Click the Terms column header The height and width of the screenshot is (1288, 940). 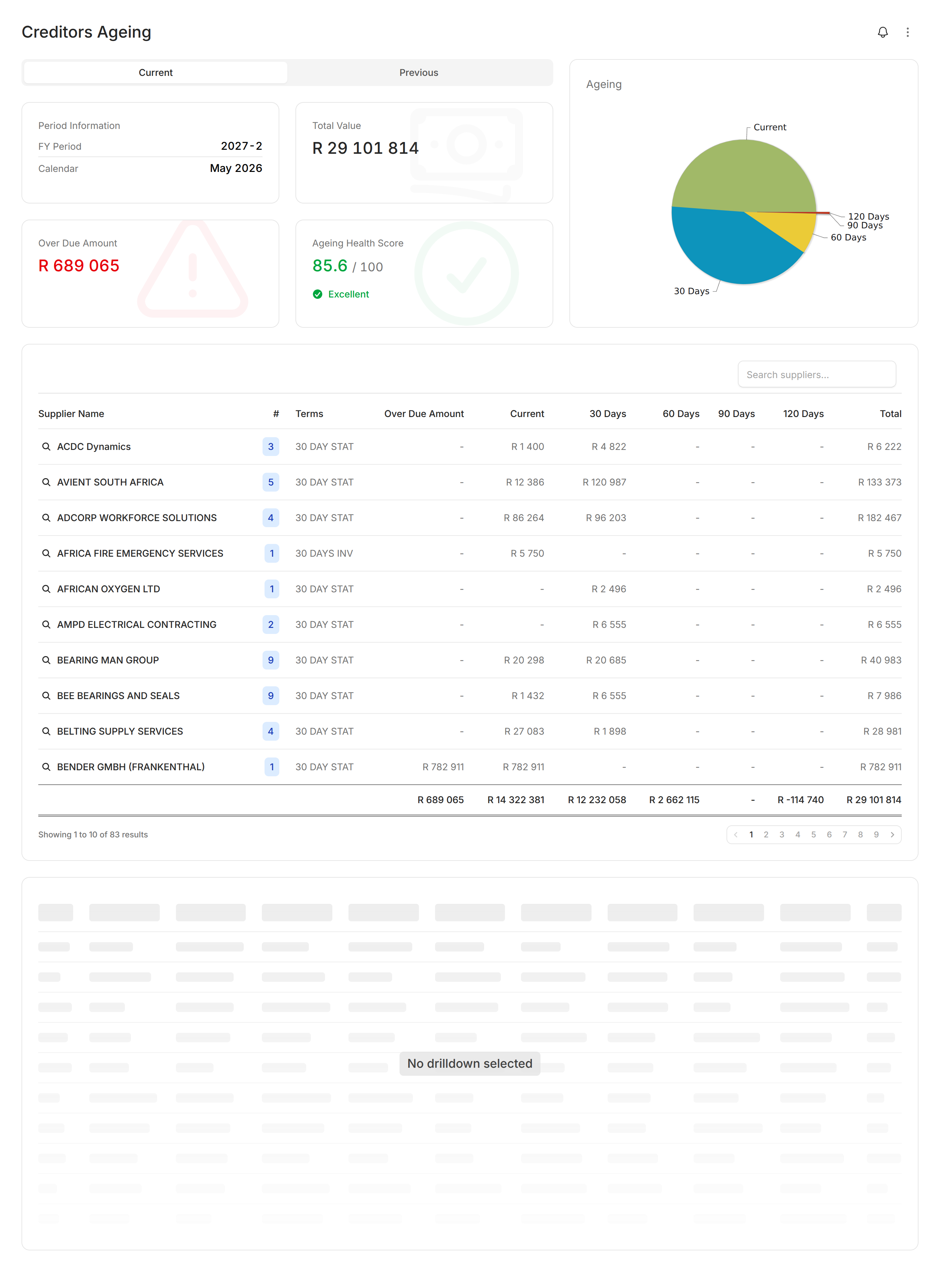tap(309, 414)
